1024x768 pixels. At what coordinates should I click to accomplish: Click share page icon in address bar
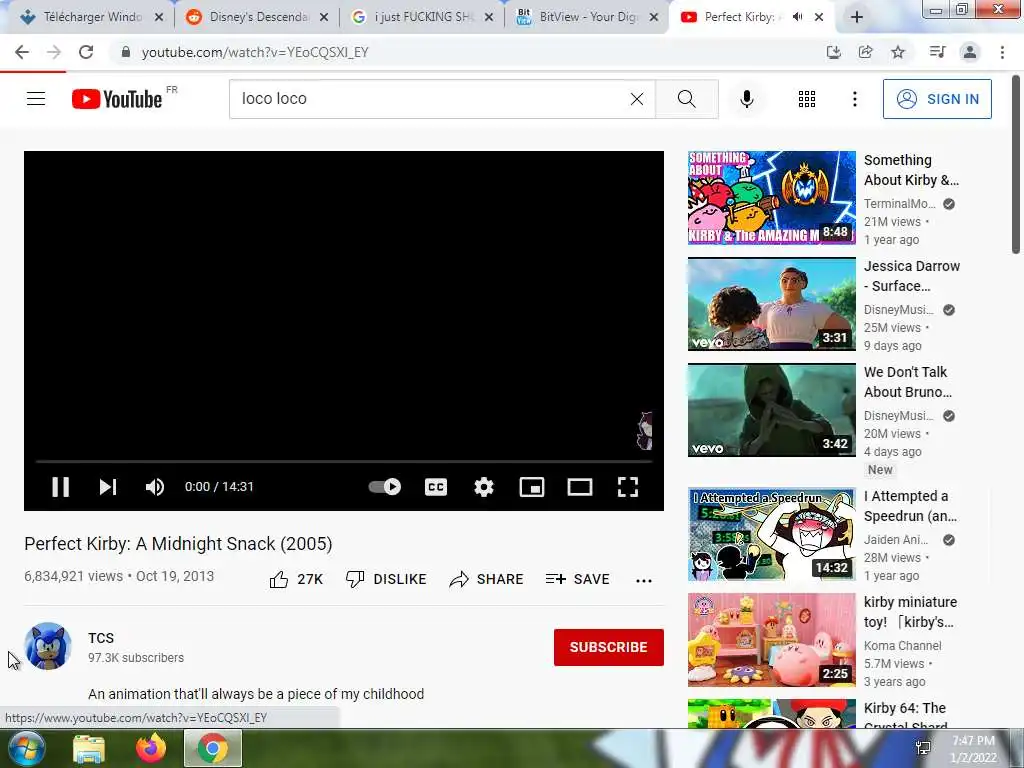866,52
